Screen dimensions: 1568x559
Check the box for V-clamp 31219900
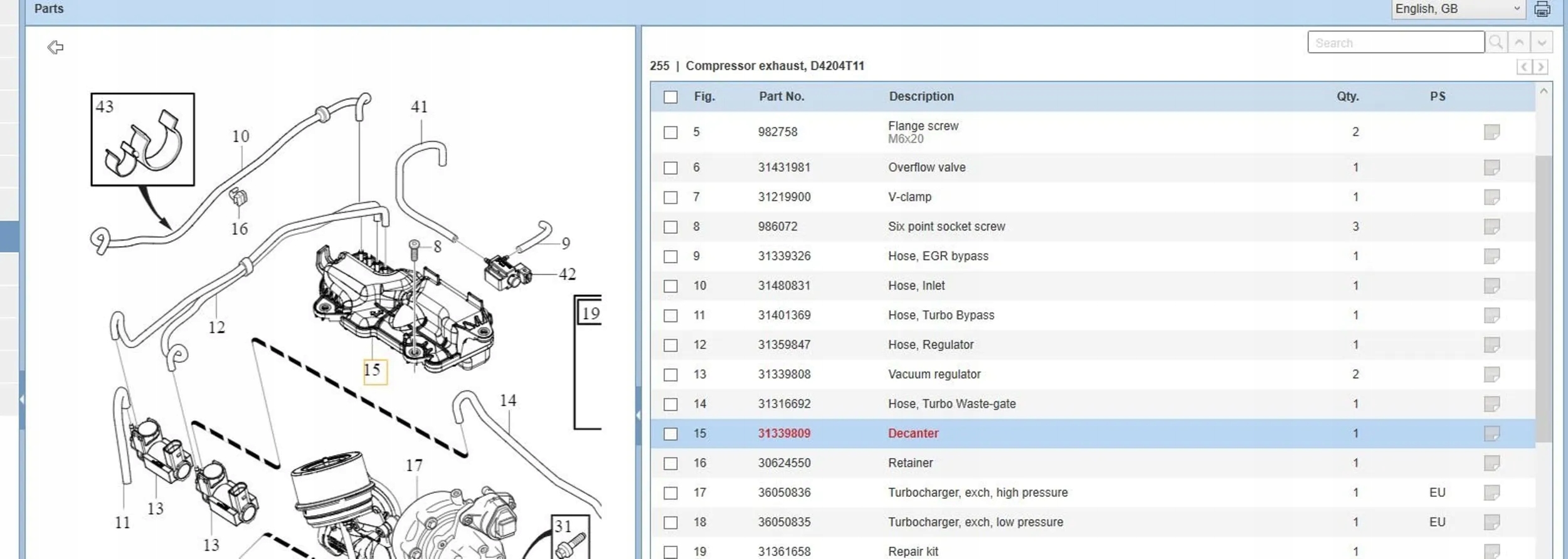pyautogui.click(x=670, y=197)
